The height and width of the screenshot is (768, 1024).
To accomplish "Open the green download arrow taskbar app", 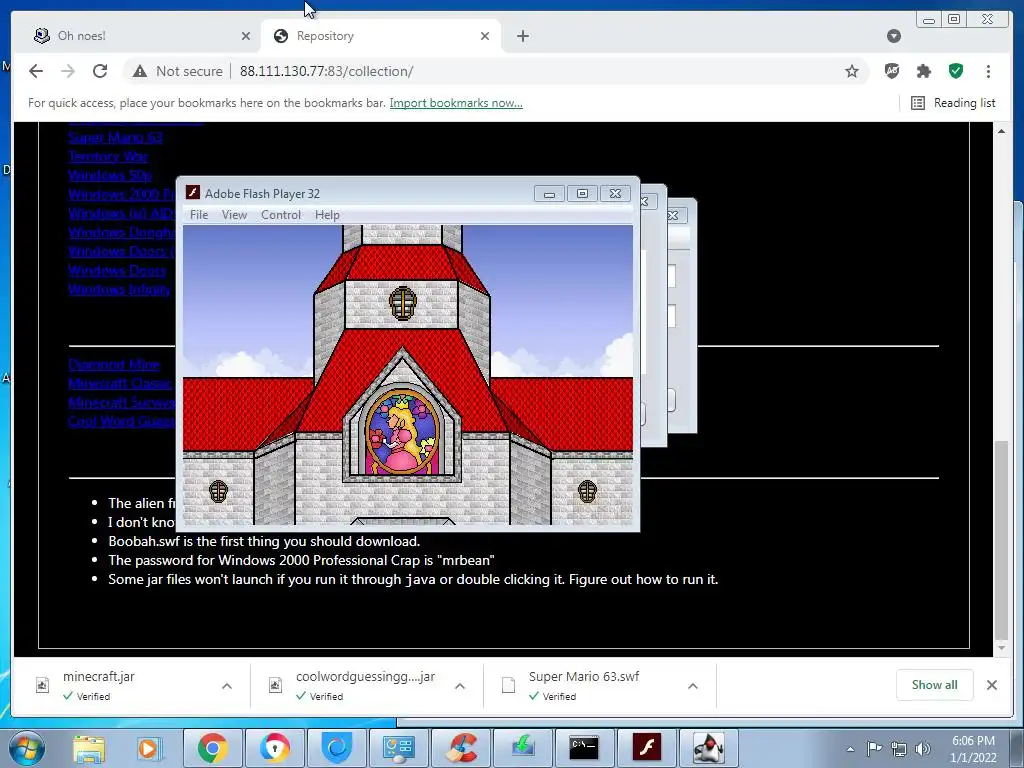I will click(523, 748).
